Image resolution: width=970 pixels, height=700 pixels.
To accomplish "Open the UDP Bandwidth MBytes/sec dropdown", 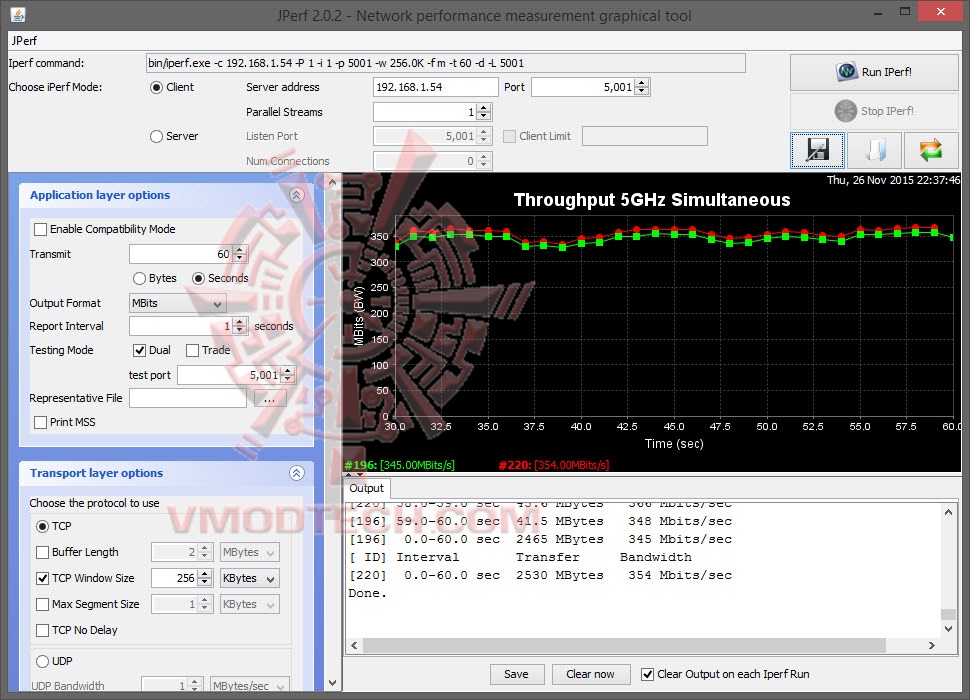I will point(249,685).
